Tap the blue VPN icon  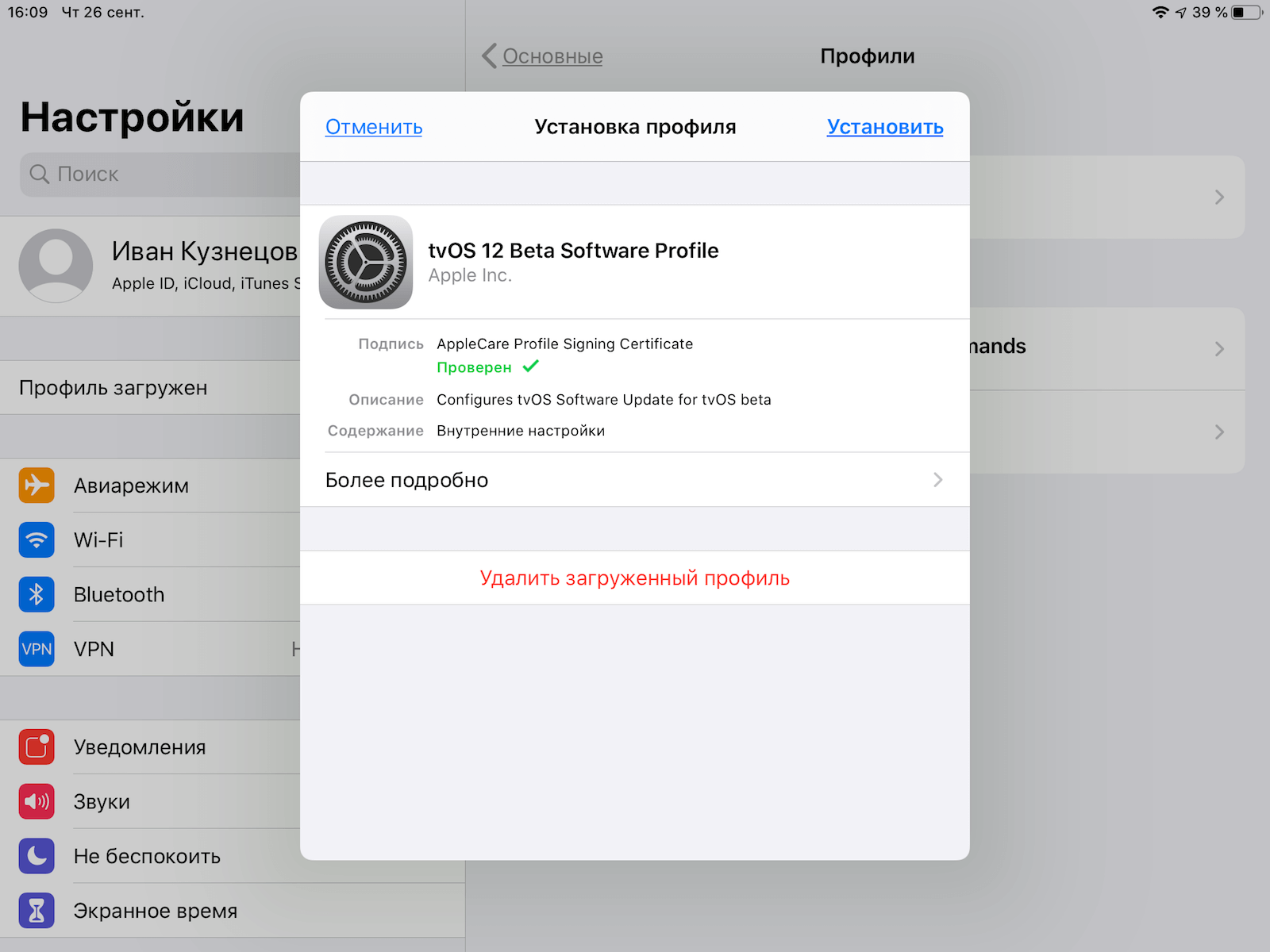pyautogui.click(x=37, y=649)
